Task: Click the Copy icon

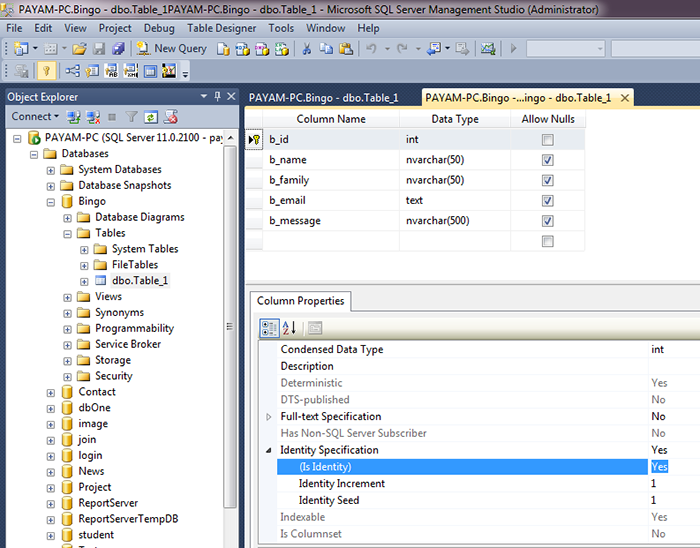Action: pyautogui.click(x=326, y=48)
